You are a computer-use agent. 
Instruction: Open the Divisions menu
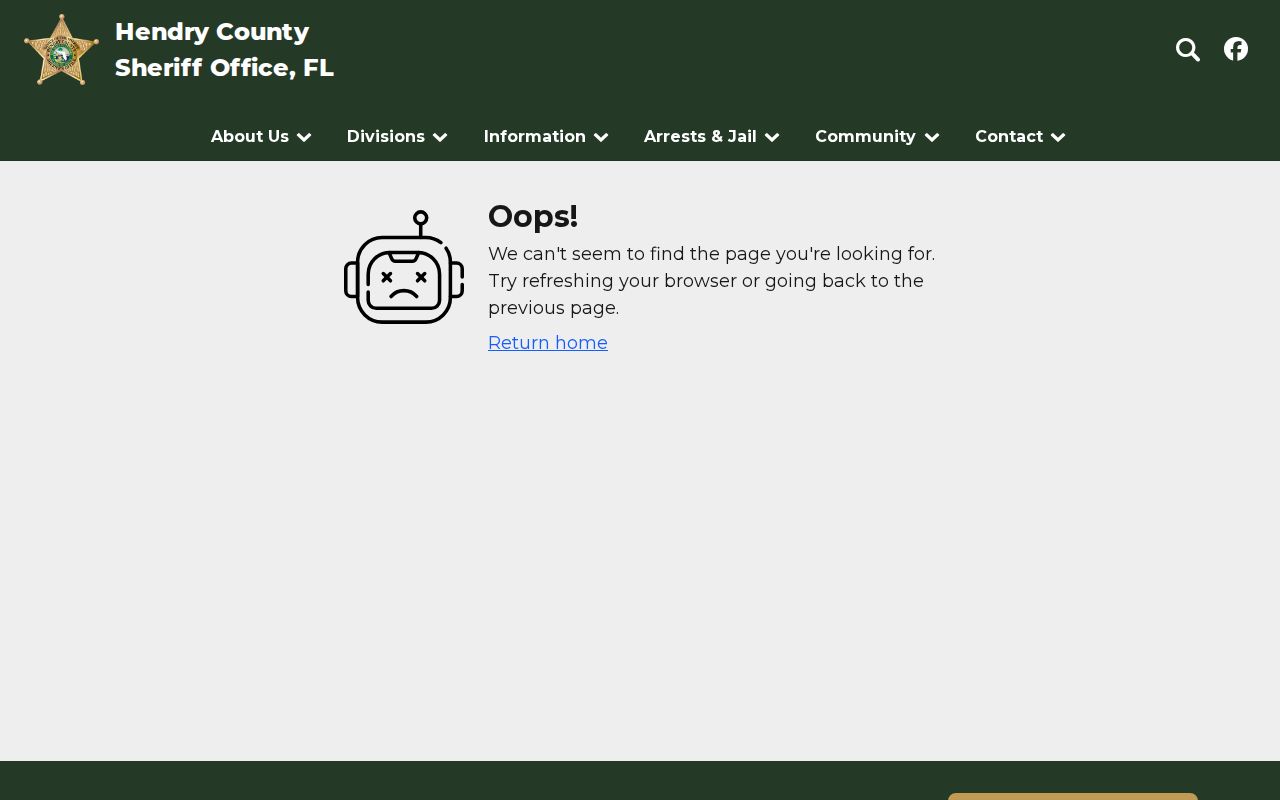[386, 136]
